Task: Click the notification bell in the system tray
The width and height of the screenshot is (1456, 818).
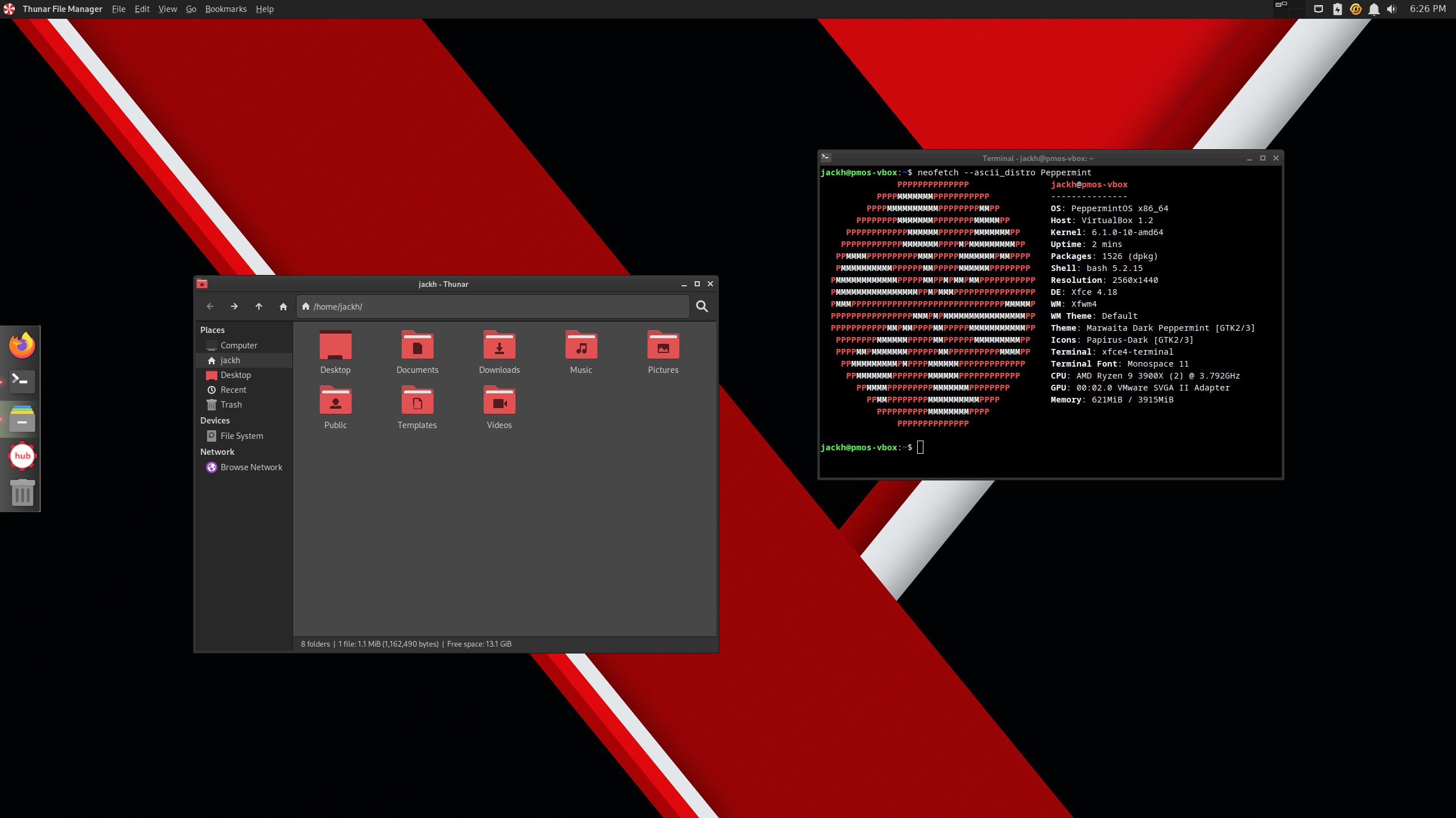Action: 1373,9
